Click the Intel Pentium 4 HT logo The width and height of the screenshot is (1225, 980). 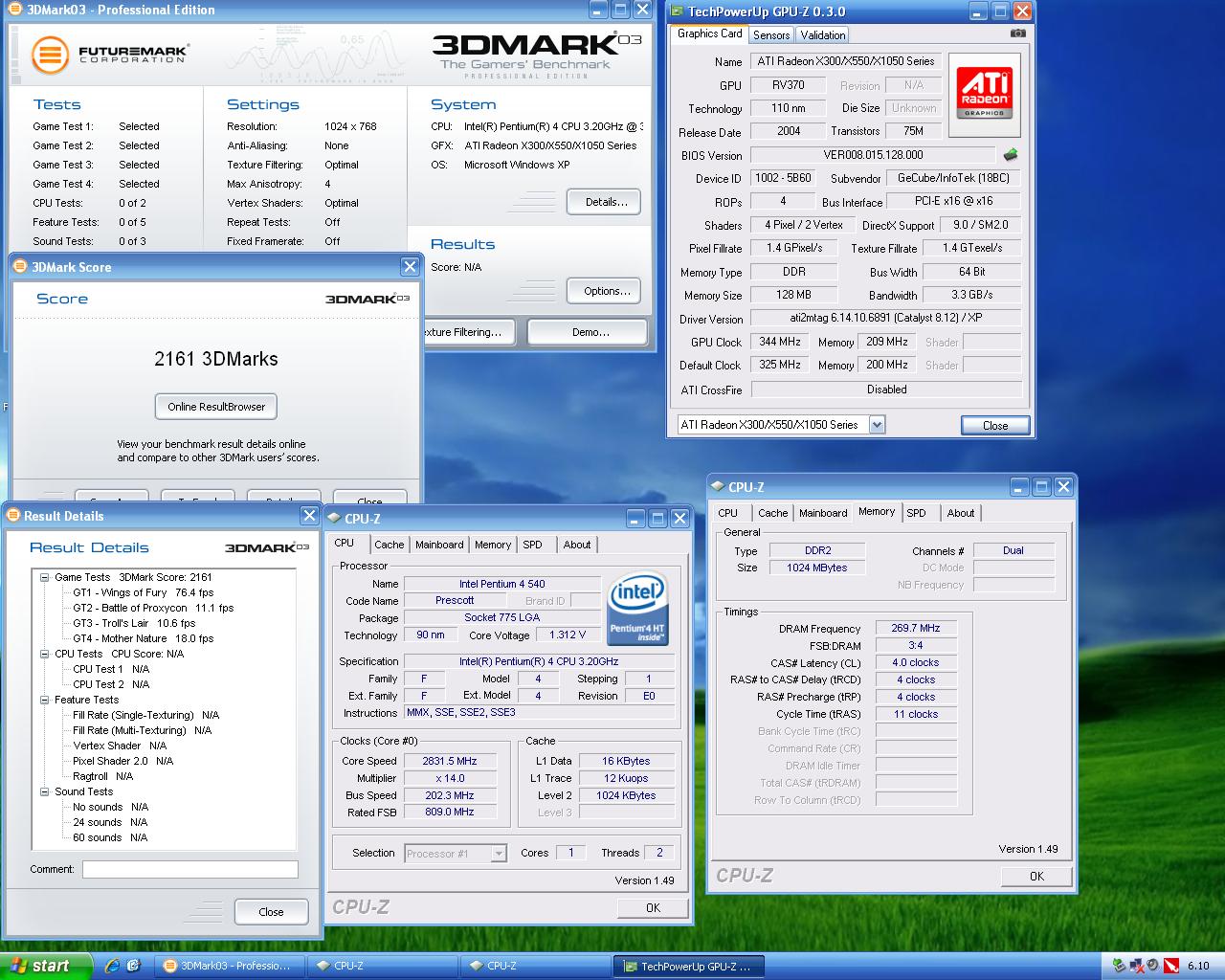point(638,609)
